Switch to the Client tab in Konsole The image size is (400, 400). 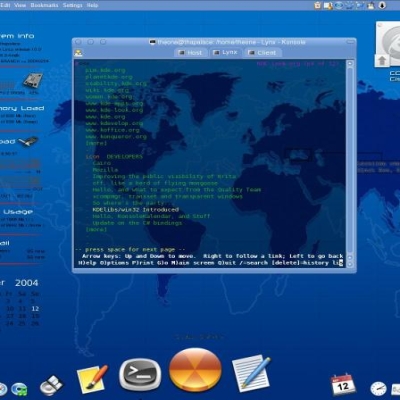[263, 53]
